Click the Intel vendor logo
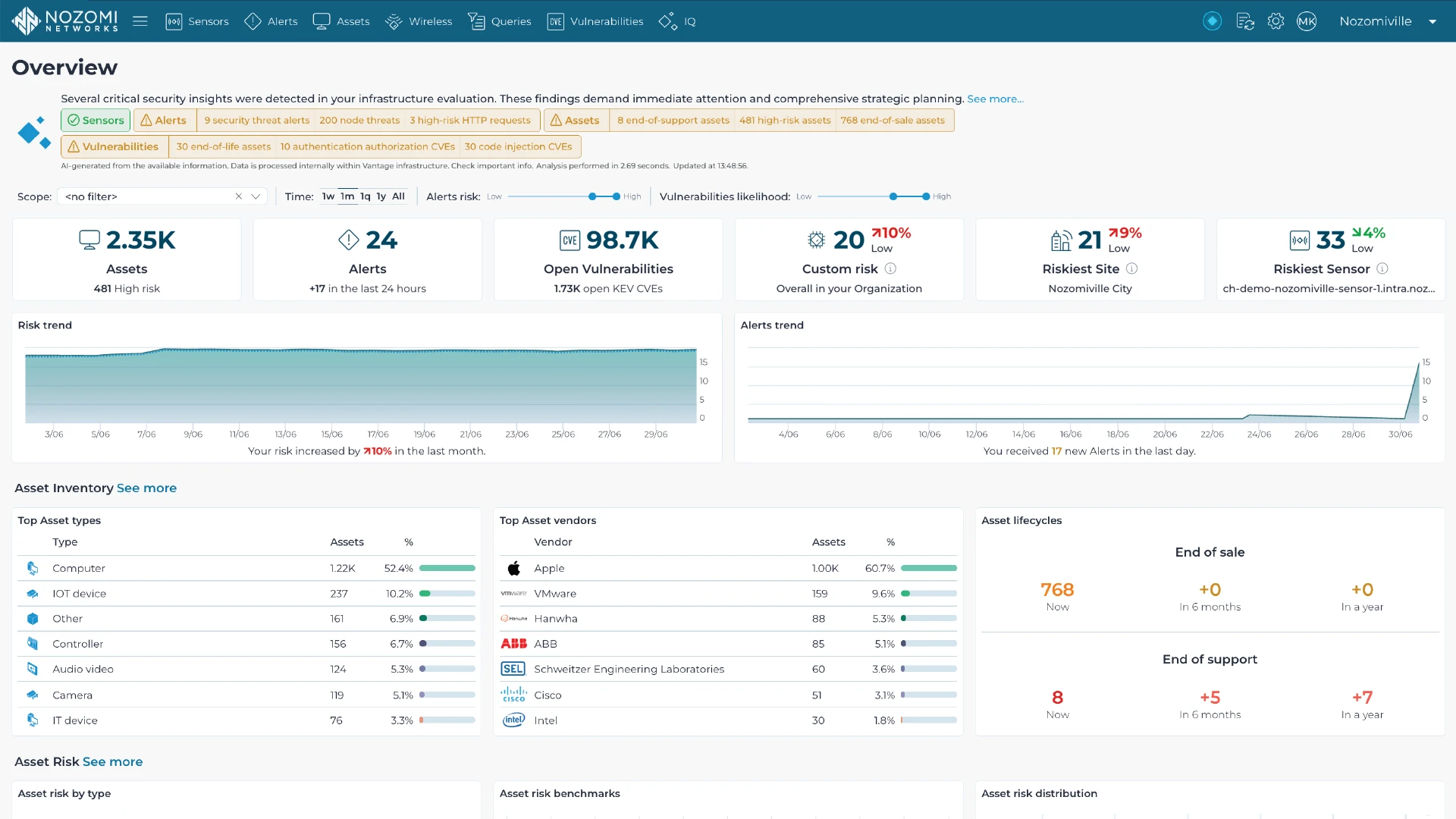The height and width of the screenshot is (819, 1456). point(514,720)
